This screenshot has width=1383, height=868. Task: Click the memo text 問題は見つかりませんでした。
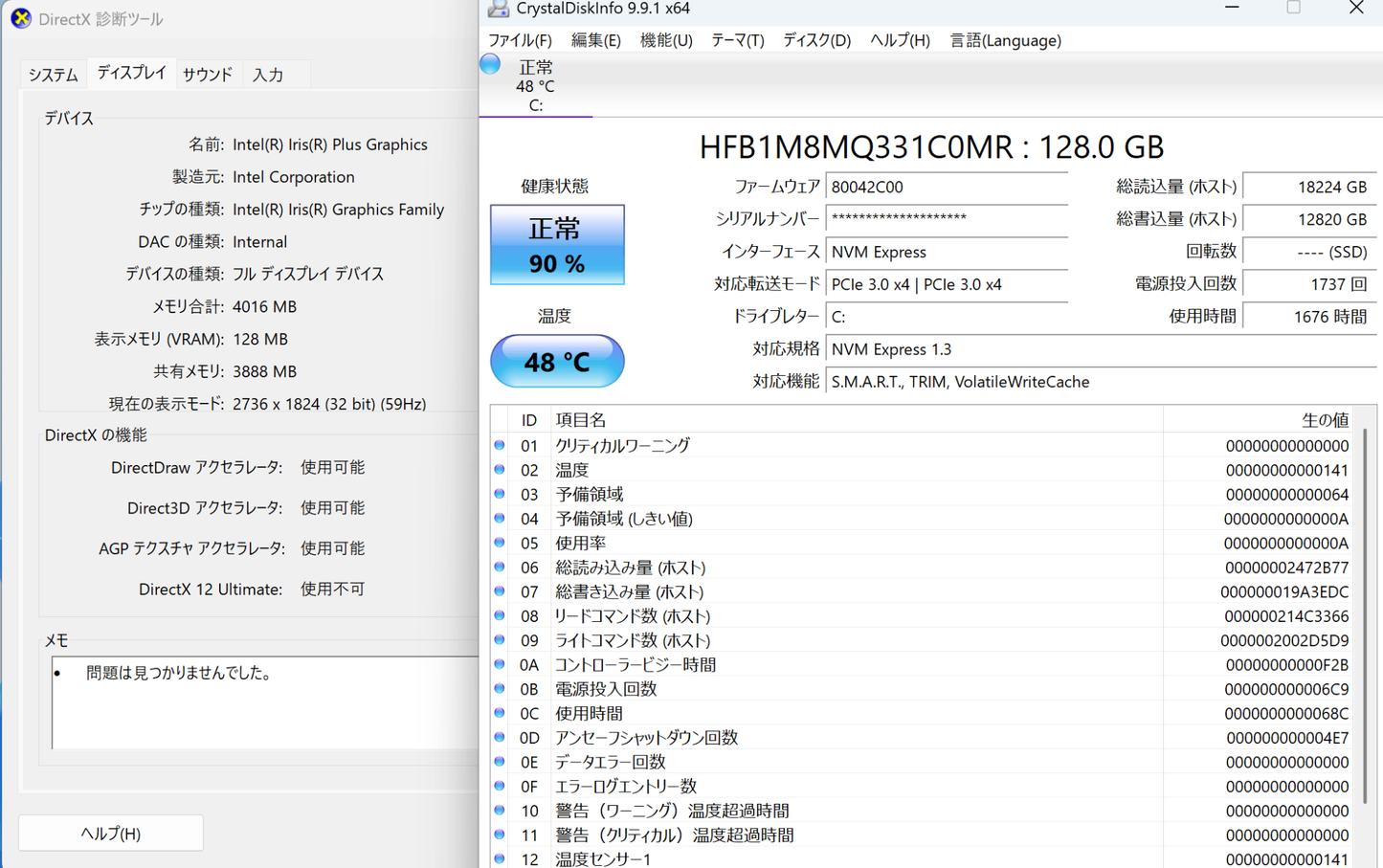[180, 673]
